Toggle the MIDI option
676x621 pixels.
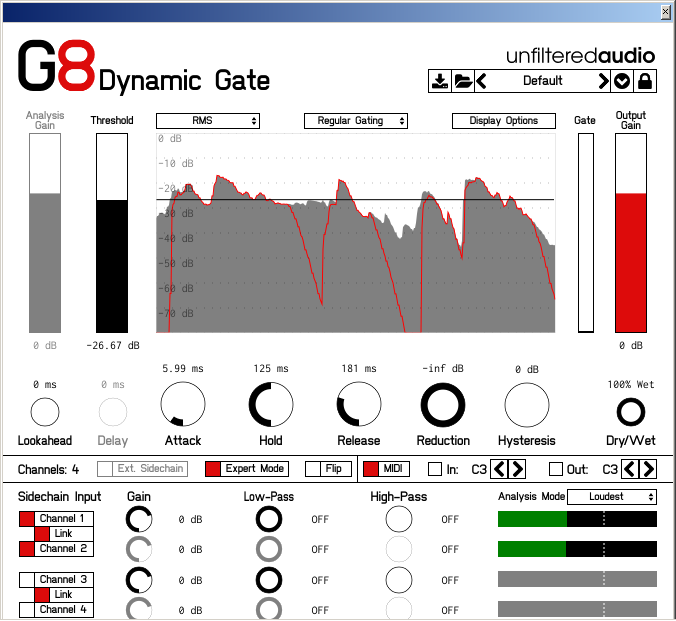371,469
